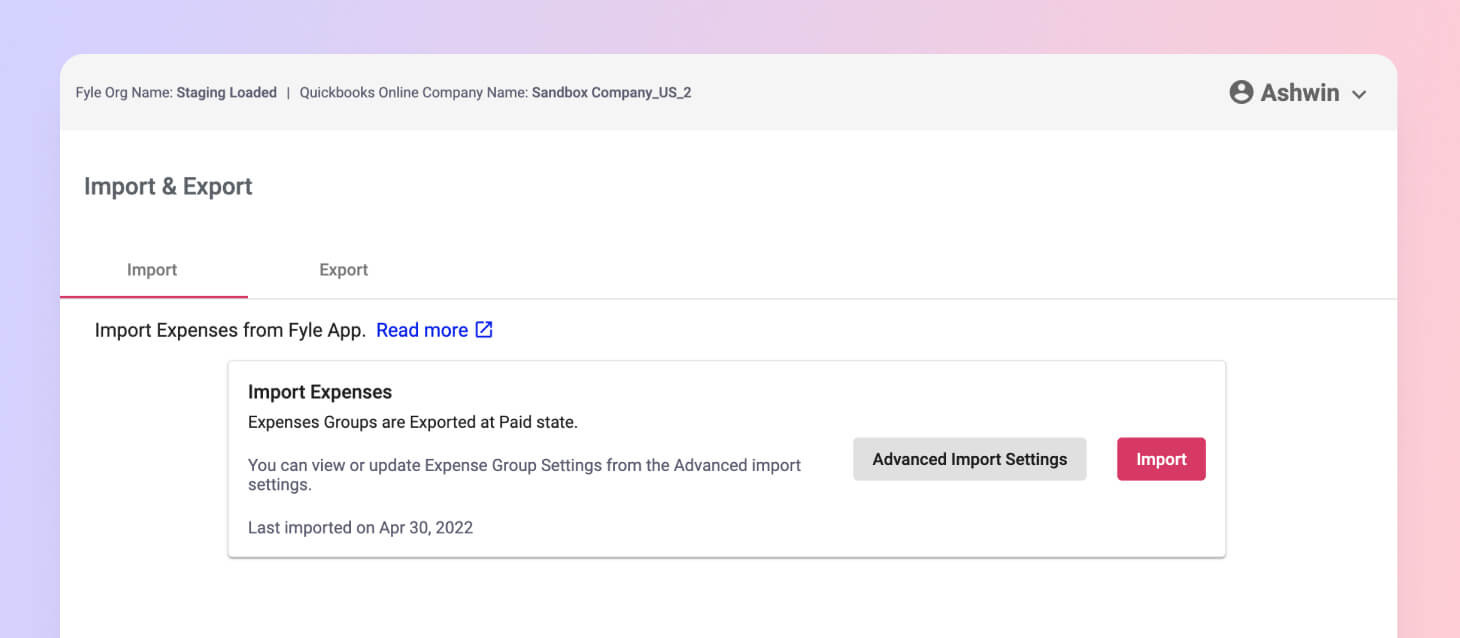Click Import Expenses from Fyle App text
This screenshot has width=1460, height=638.
pyautogui.click(x=230, y=330)
